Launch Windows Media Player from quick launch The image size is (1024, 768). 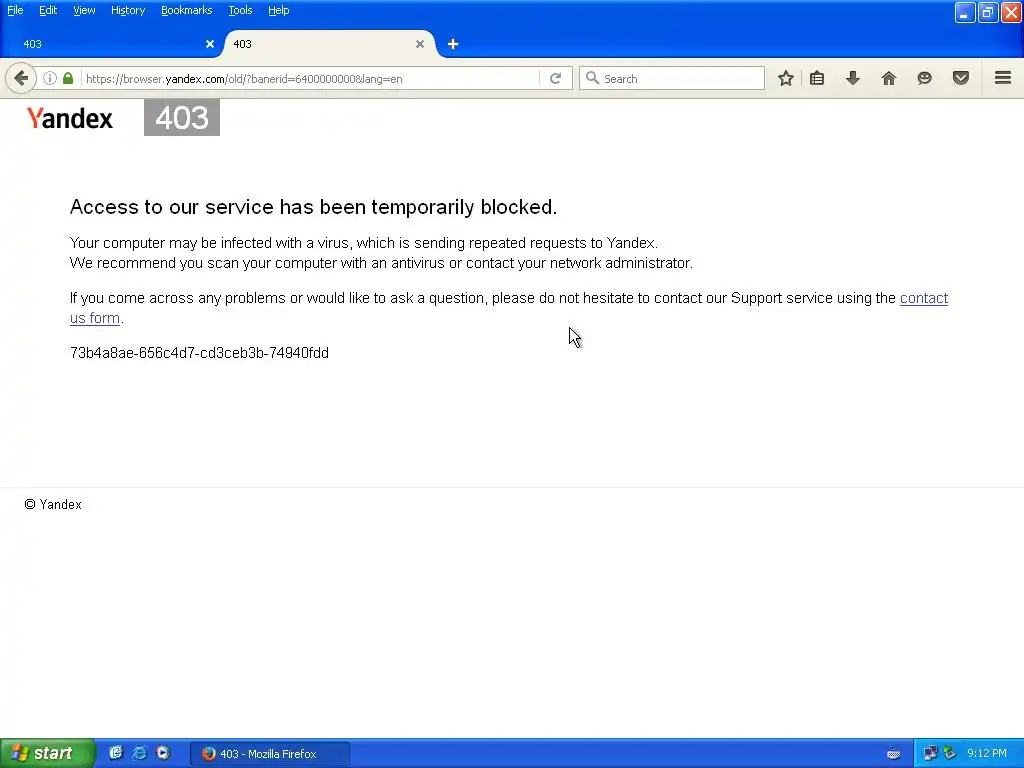(x=163, y=753)
